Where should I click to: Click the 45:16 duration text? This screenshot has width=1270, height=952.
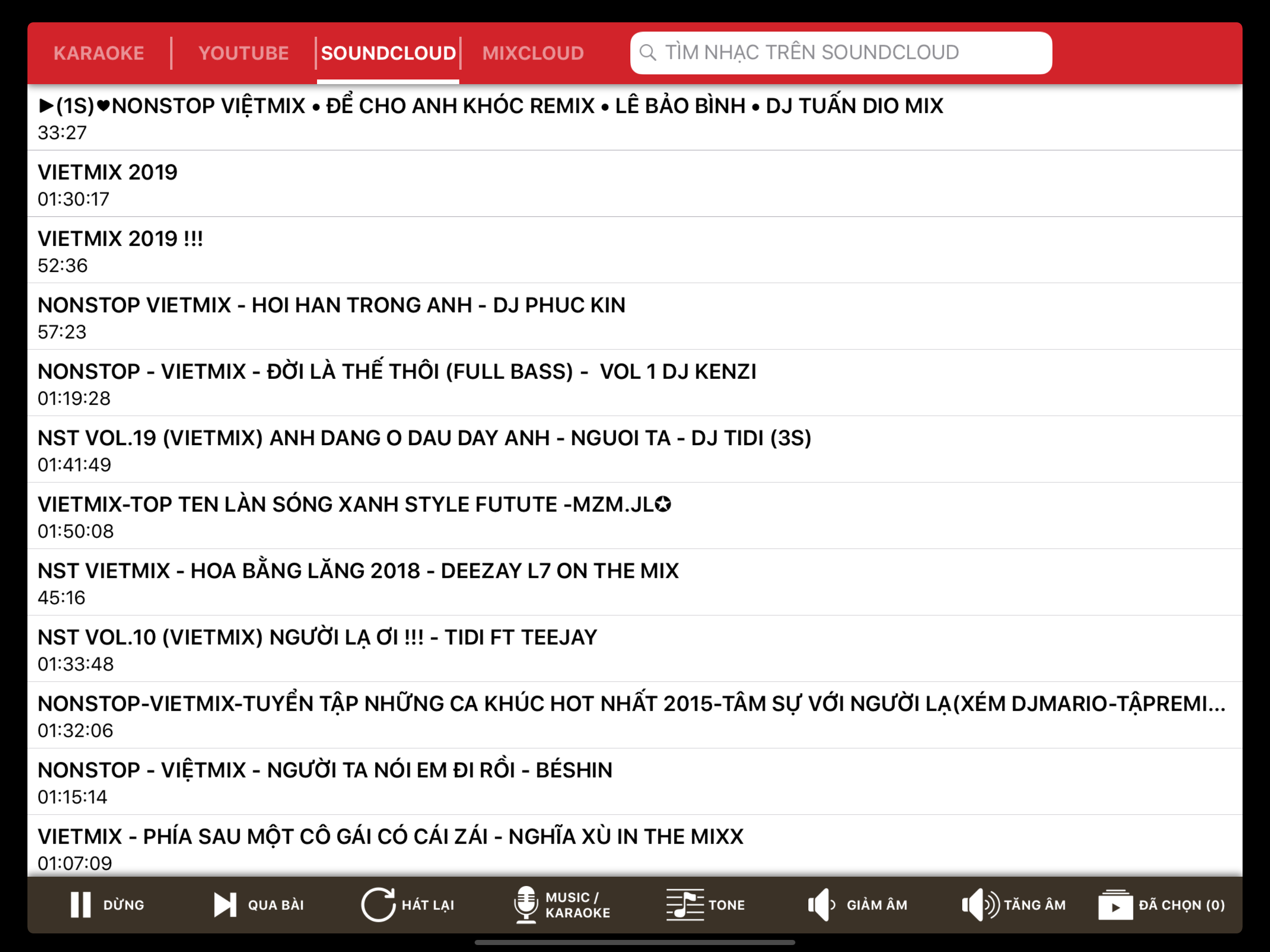click(61, 598)
